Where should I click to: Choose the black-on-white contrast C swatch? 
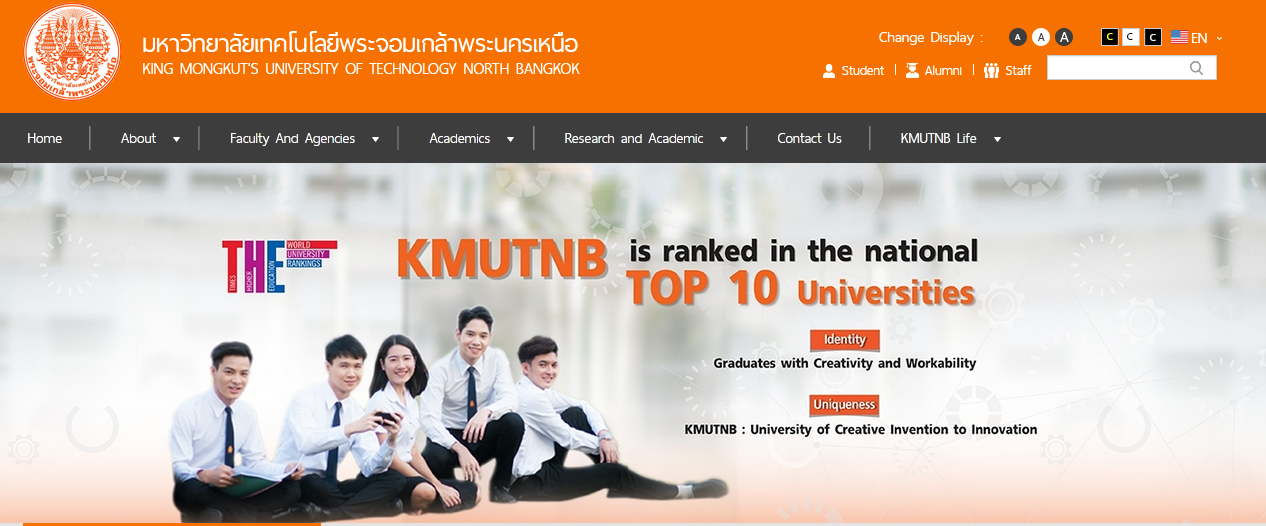click(1131, 37)
